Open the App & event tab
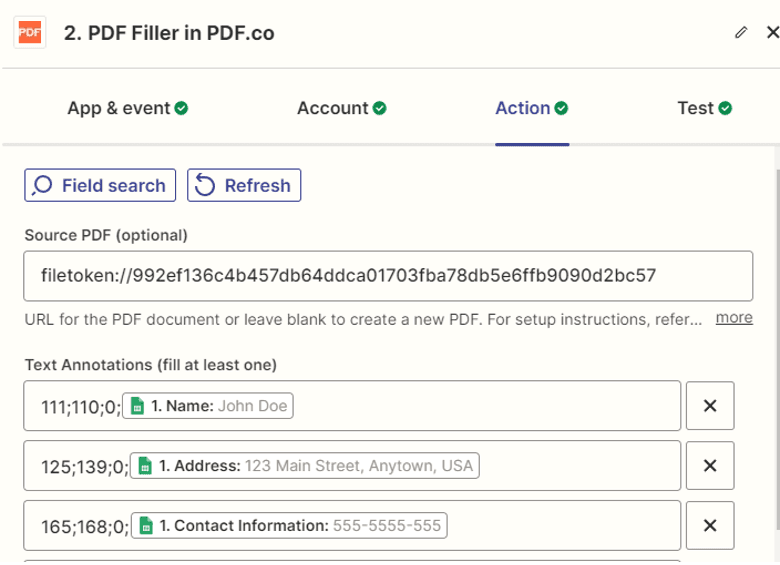This screenshot has height=565, width=780. point(127,108)
